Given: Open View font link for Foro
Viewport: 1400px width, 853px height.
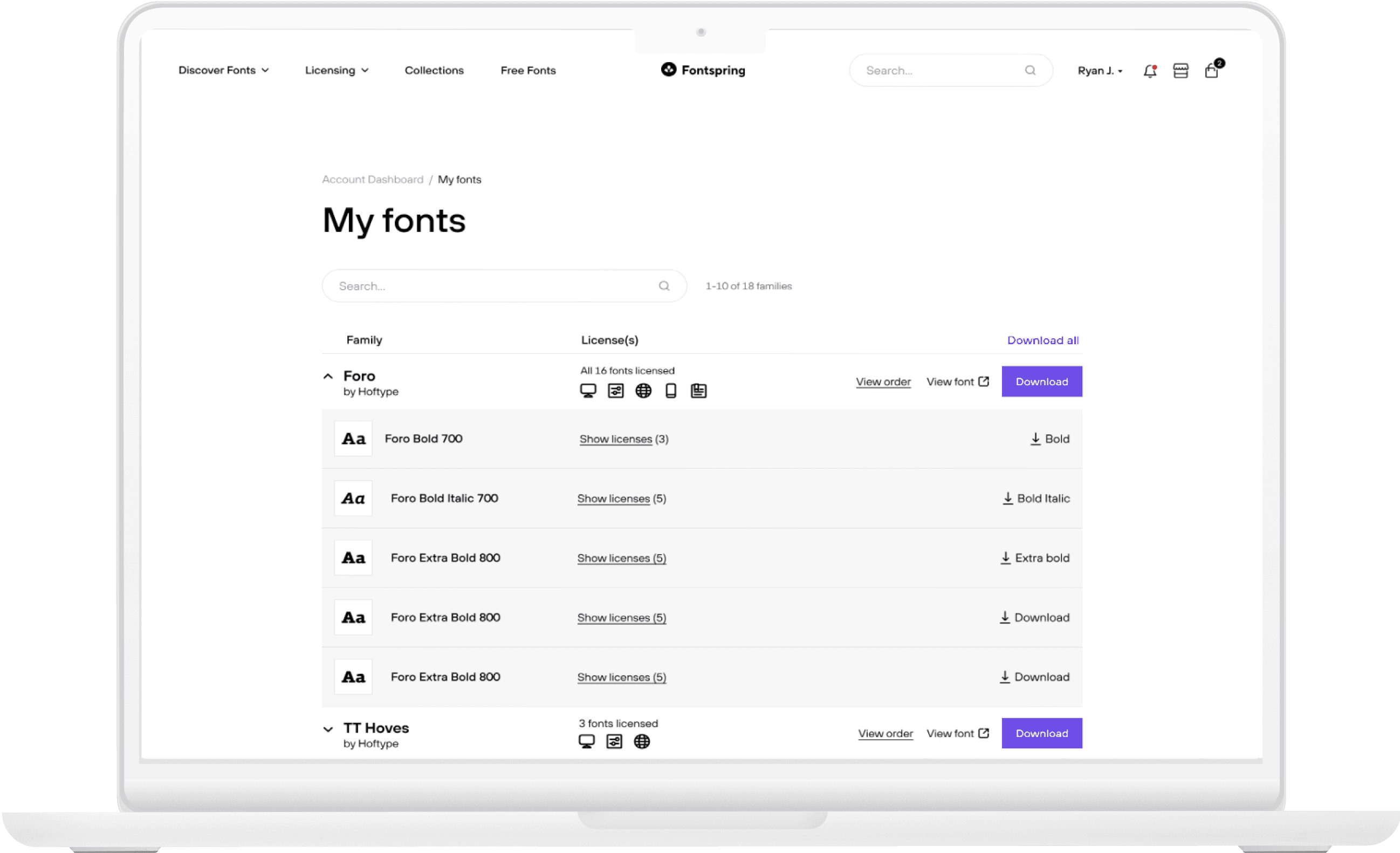Looking at the screenshot, I should click(958, 382).
